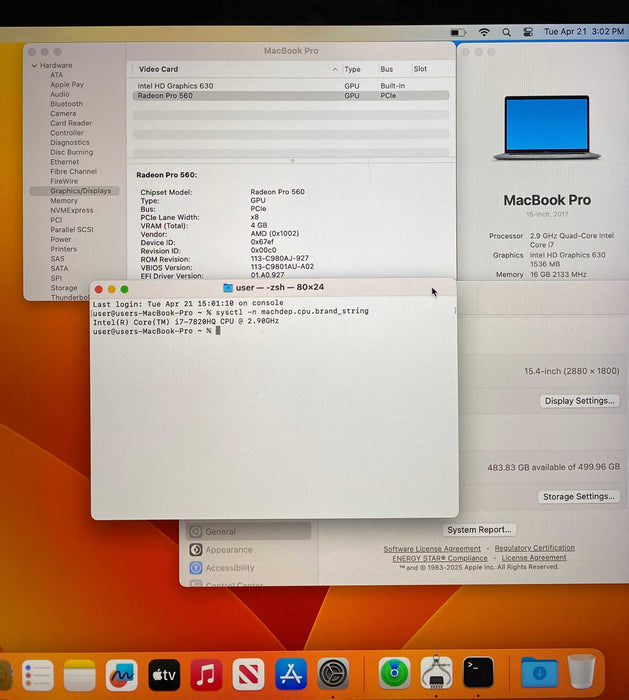
Task: Open the News app in the Dock
Action: coord(248,675)
